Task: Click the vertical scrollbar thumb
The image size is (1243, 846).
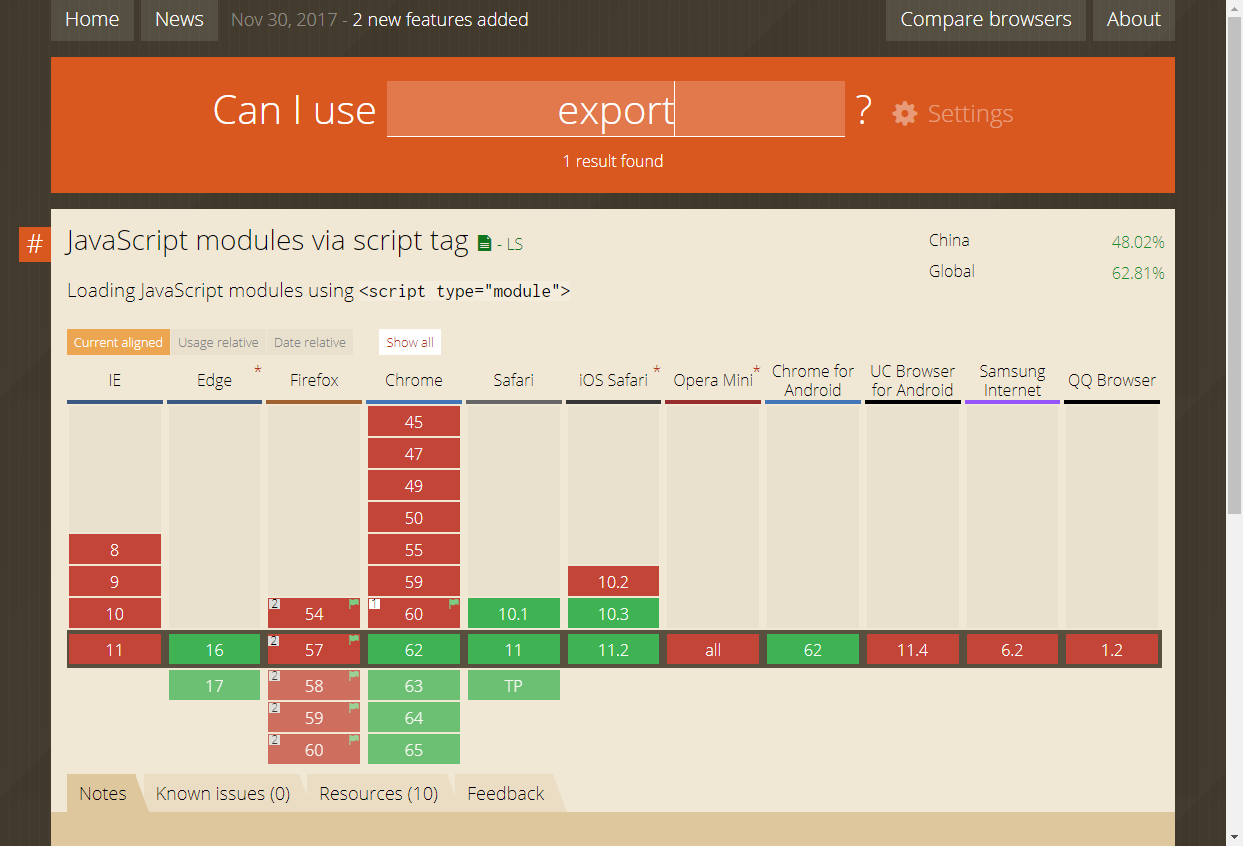Action: coord(1234,265)
